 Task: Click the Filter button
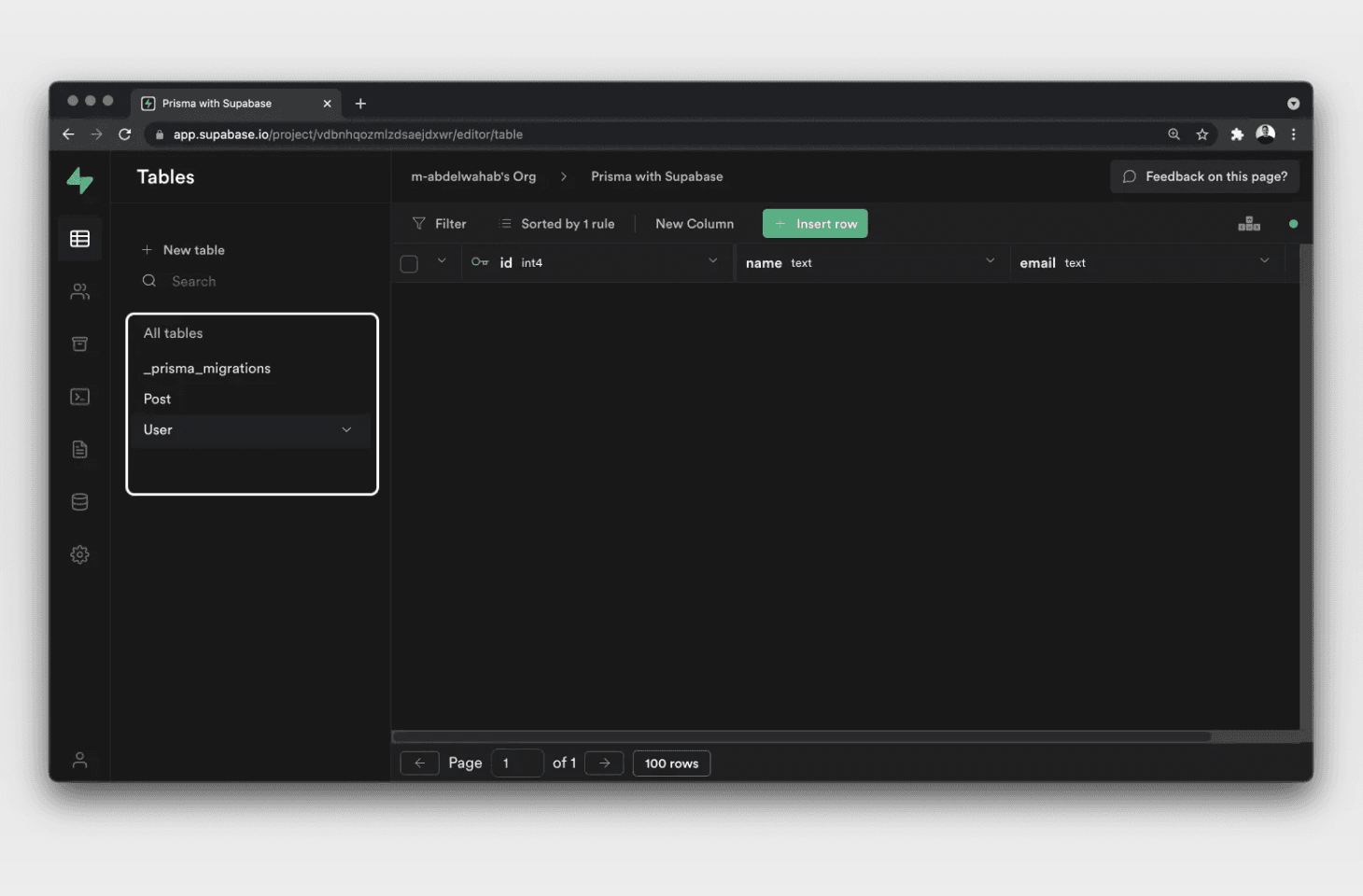[x=440, y=224]
